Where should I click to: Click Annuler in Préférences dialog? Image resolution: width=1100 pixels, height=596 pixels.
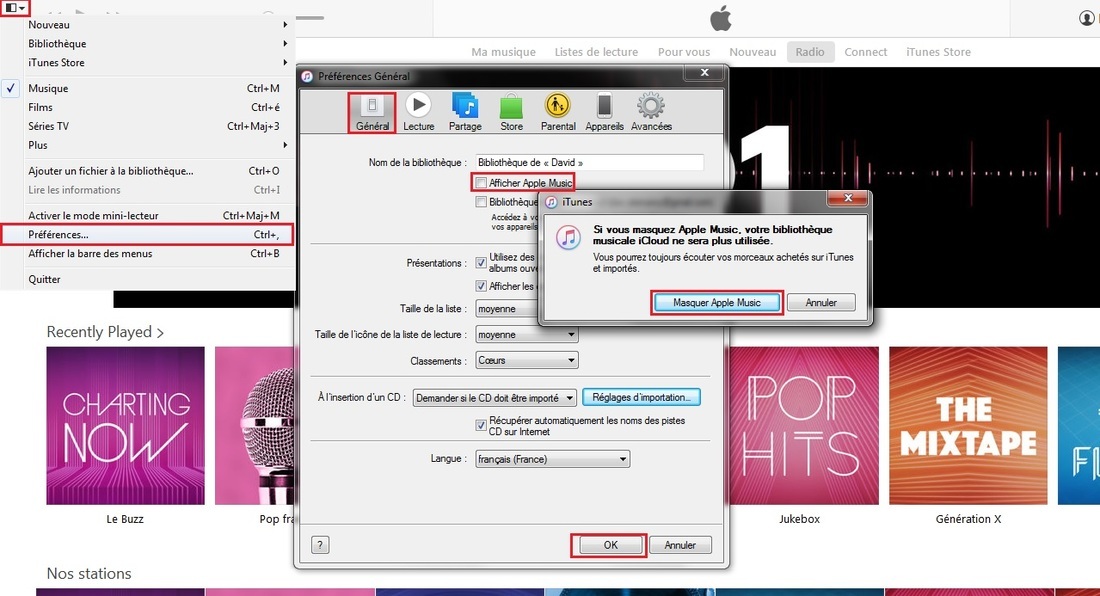pyautogui.click(x=680, y=545)
